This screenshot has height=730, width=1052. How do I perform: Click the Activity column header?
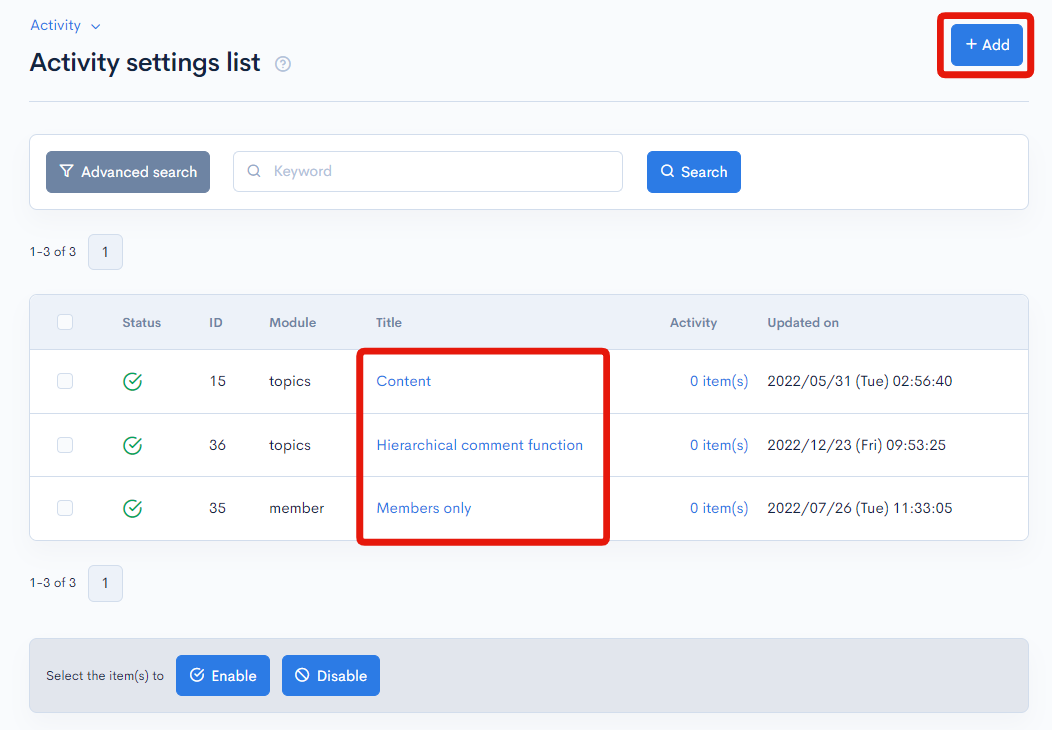click(x=693, y=323)
